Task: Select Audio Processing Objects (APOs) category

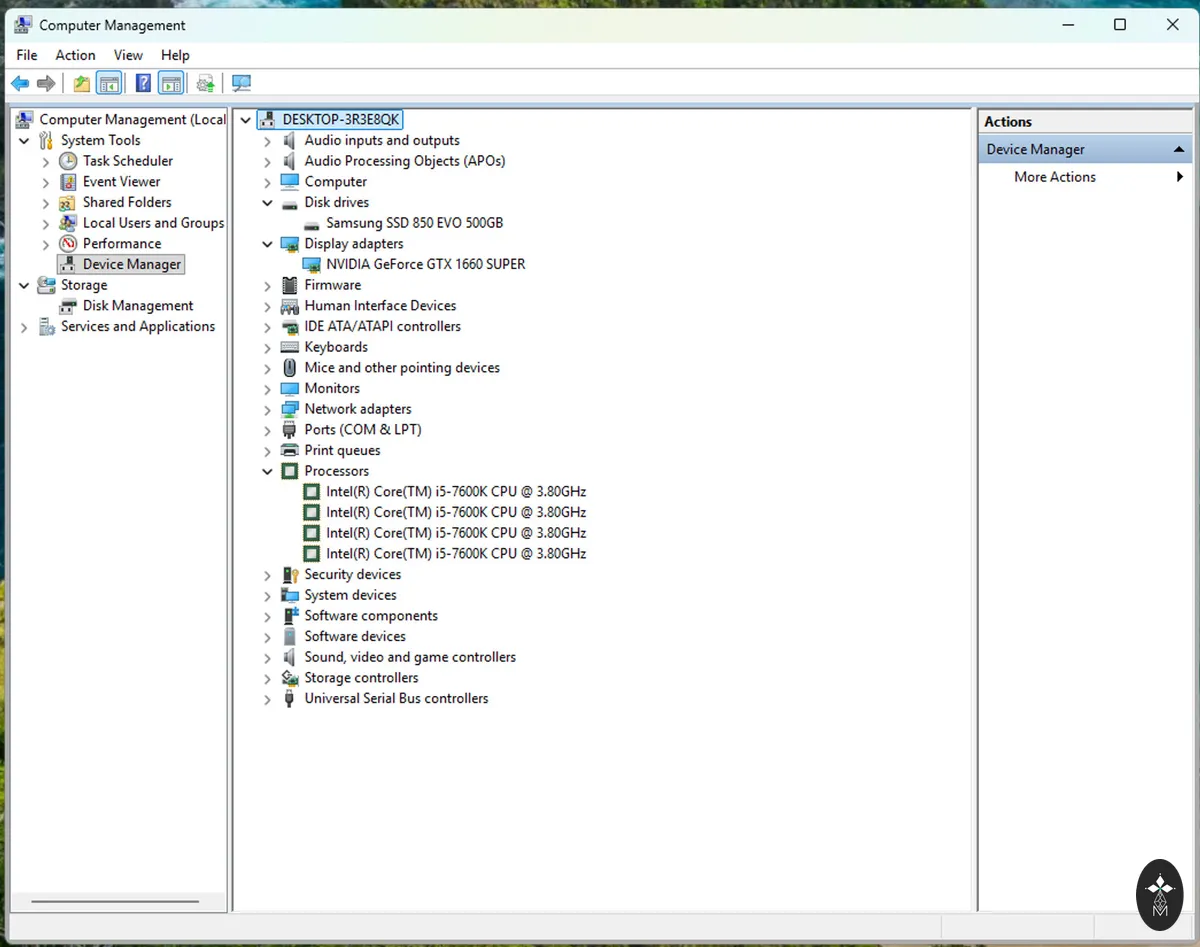Action: 405,161
